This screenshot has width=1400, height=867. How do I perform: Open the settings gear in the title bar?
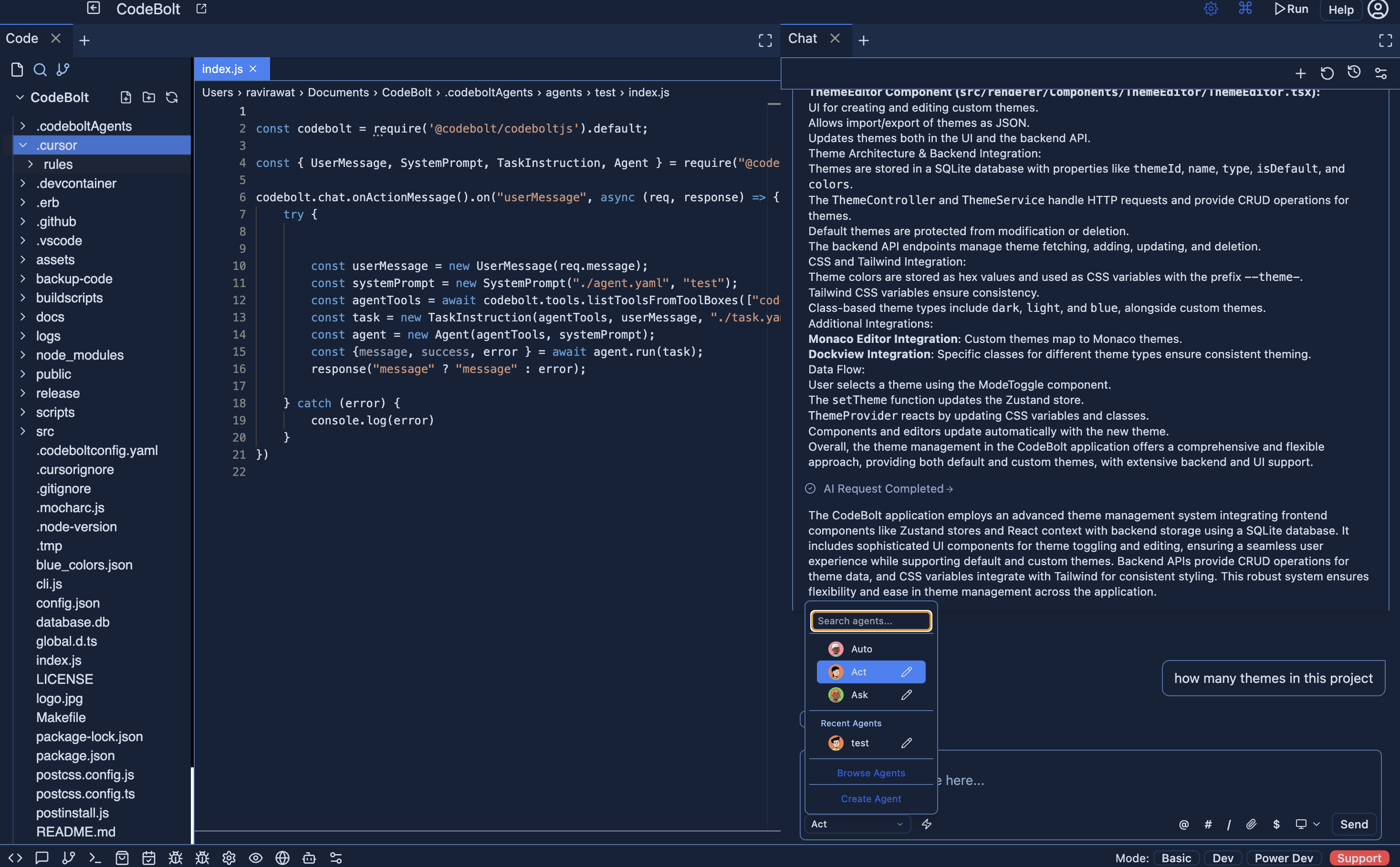tap(1211, 8)
